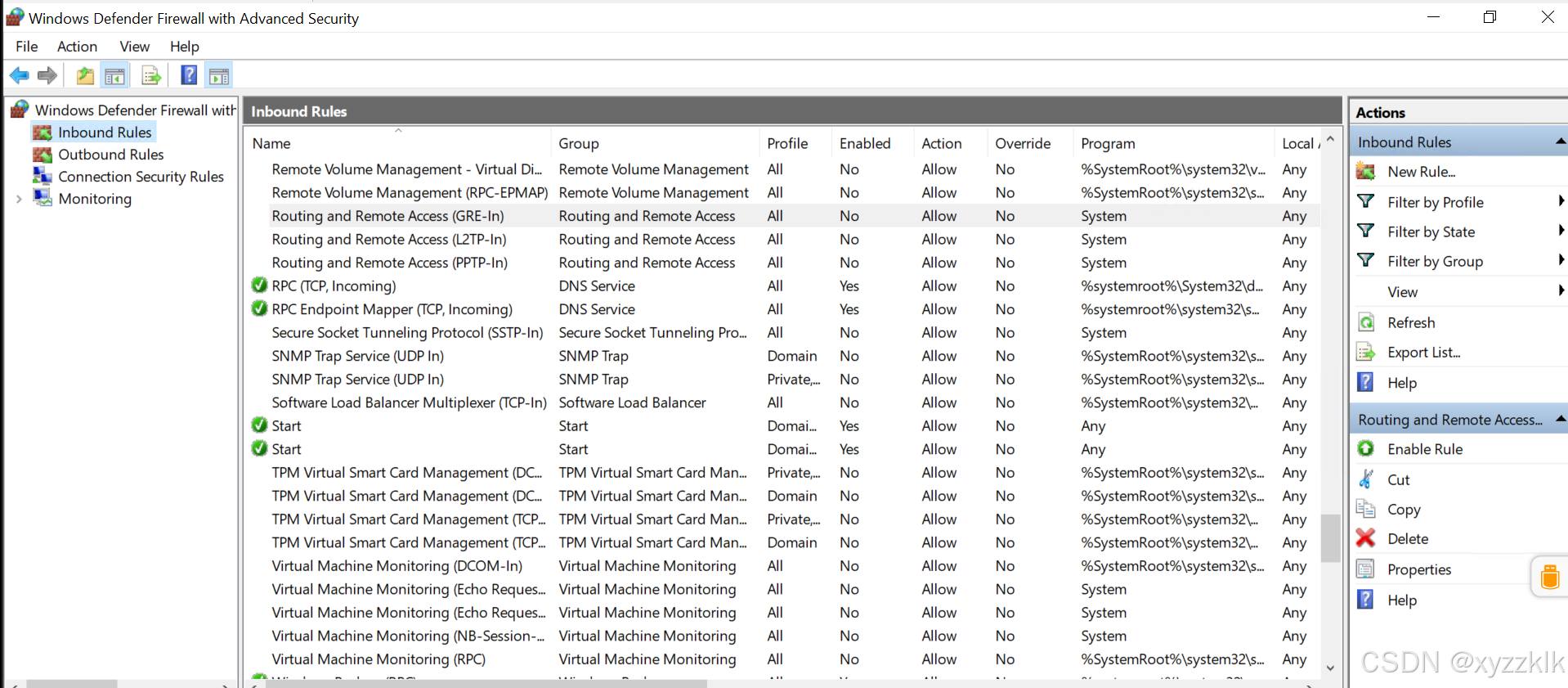Click the Filter by Profile funnel icon

(1365, 201)
